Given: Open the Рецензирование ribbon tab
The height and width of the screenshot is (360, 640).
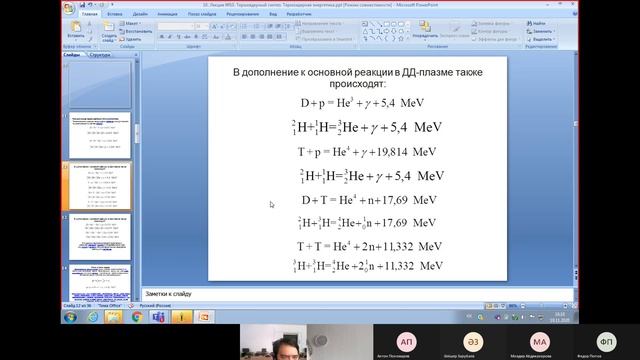Looking at the screenshot, I should point(242,14).
